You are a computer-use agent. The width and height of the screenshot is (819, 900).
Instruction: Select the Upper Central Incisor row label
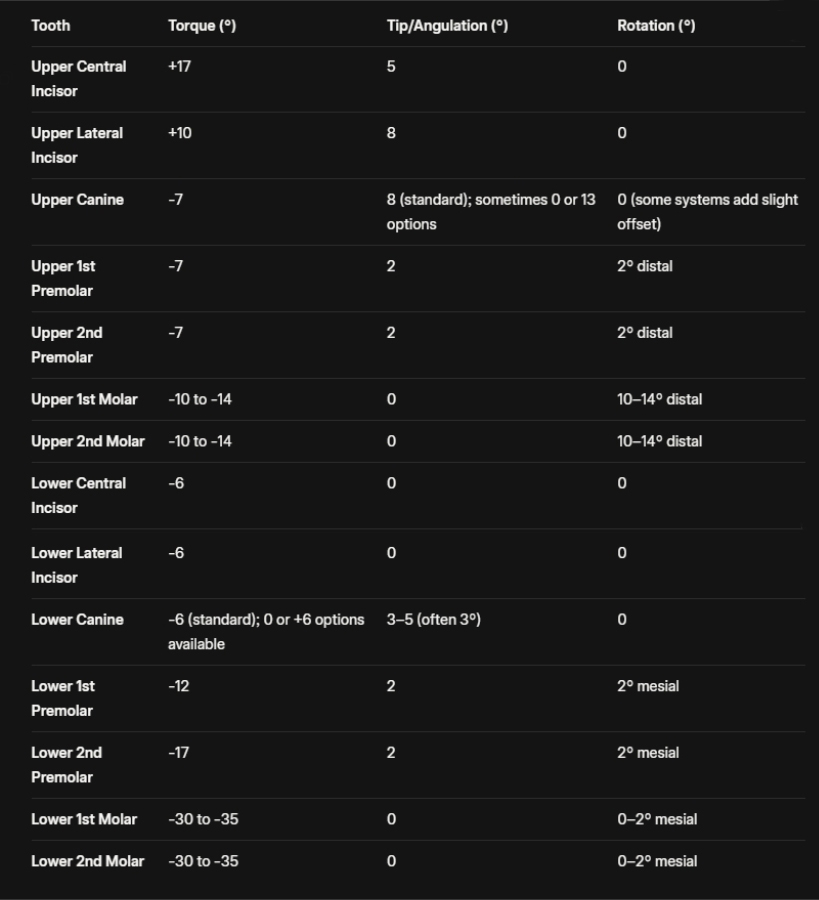tap(78, 79)
